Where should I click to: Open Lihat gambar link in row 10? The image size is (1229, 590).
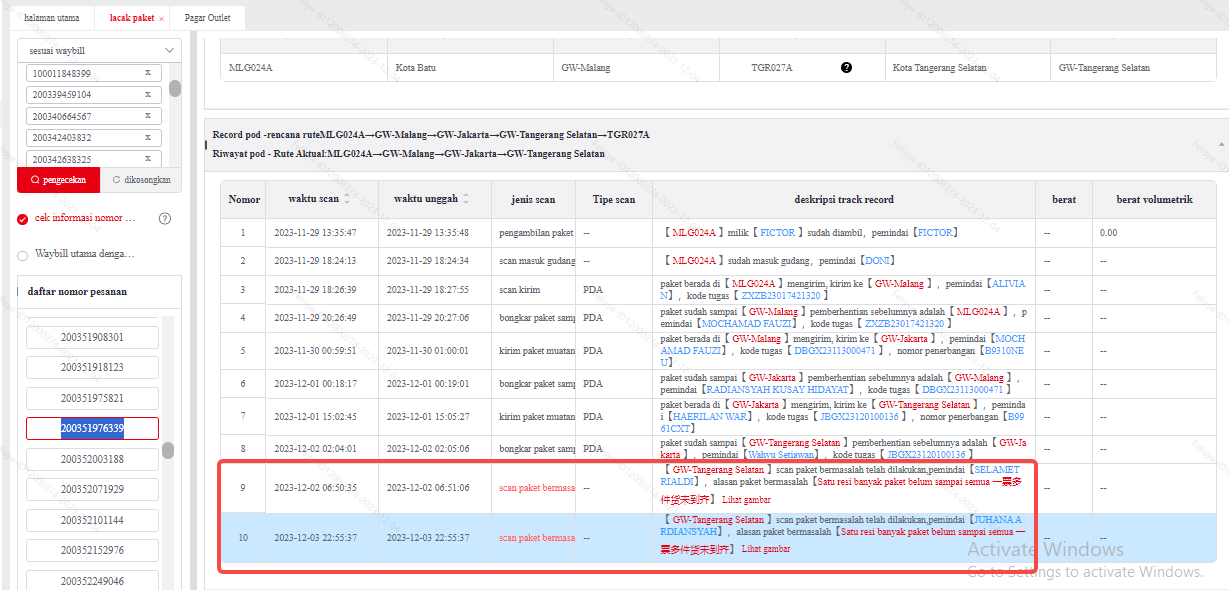[766, 549]
